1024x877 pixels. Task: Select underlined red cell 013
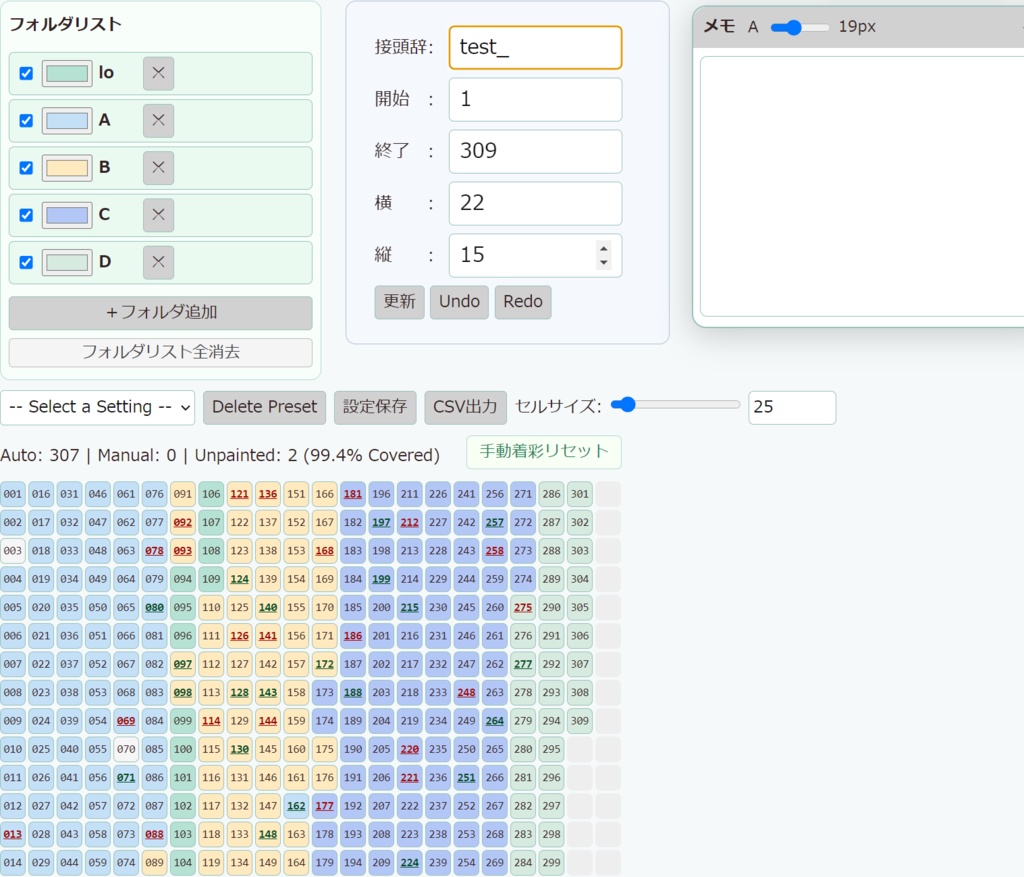point(12,835)
